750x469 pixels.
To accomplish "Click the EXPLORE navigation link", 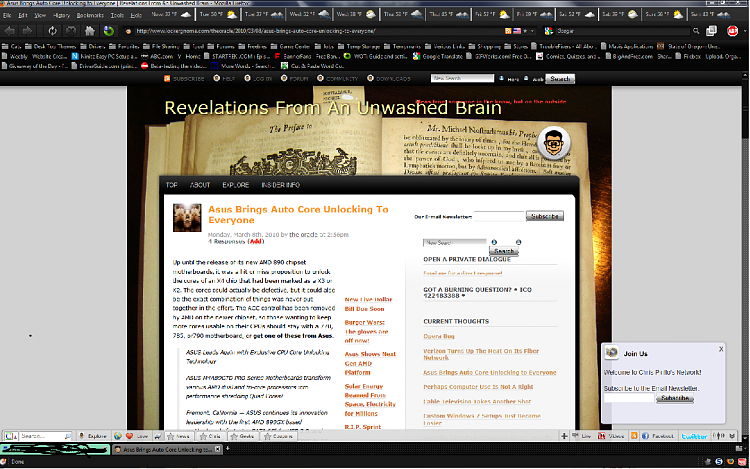I will coord(235,185).
